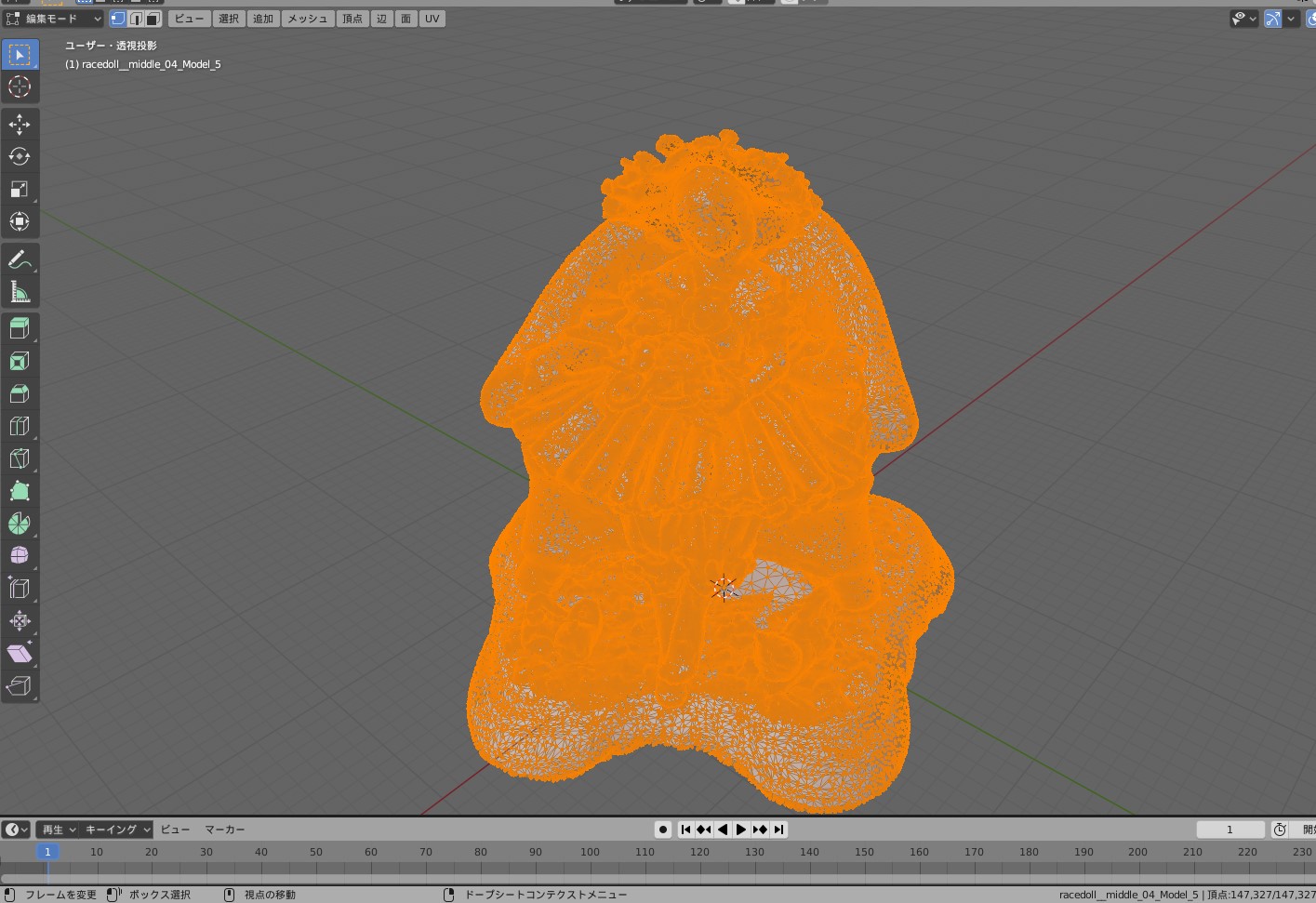This screenshot has width=1316, height=903.
Task: Open the 編集モード mode dropdown
Action: (x=54, y=19)
